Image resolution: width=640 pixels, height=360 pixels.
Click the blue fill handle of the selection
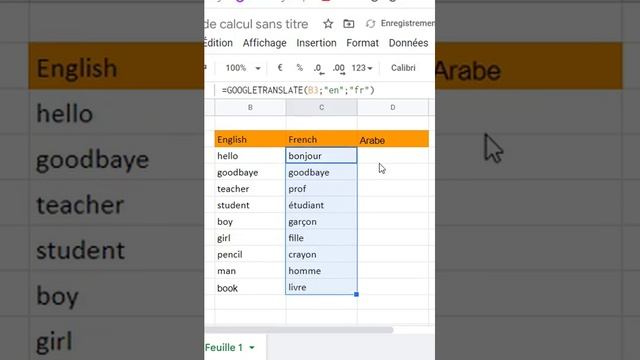[x=356, y=294]
